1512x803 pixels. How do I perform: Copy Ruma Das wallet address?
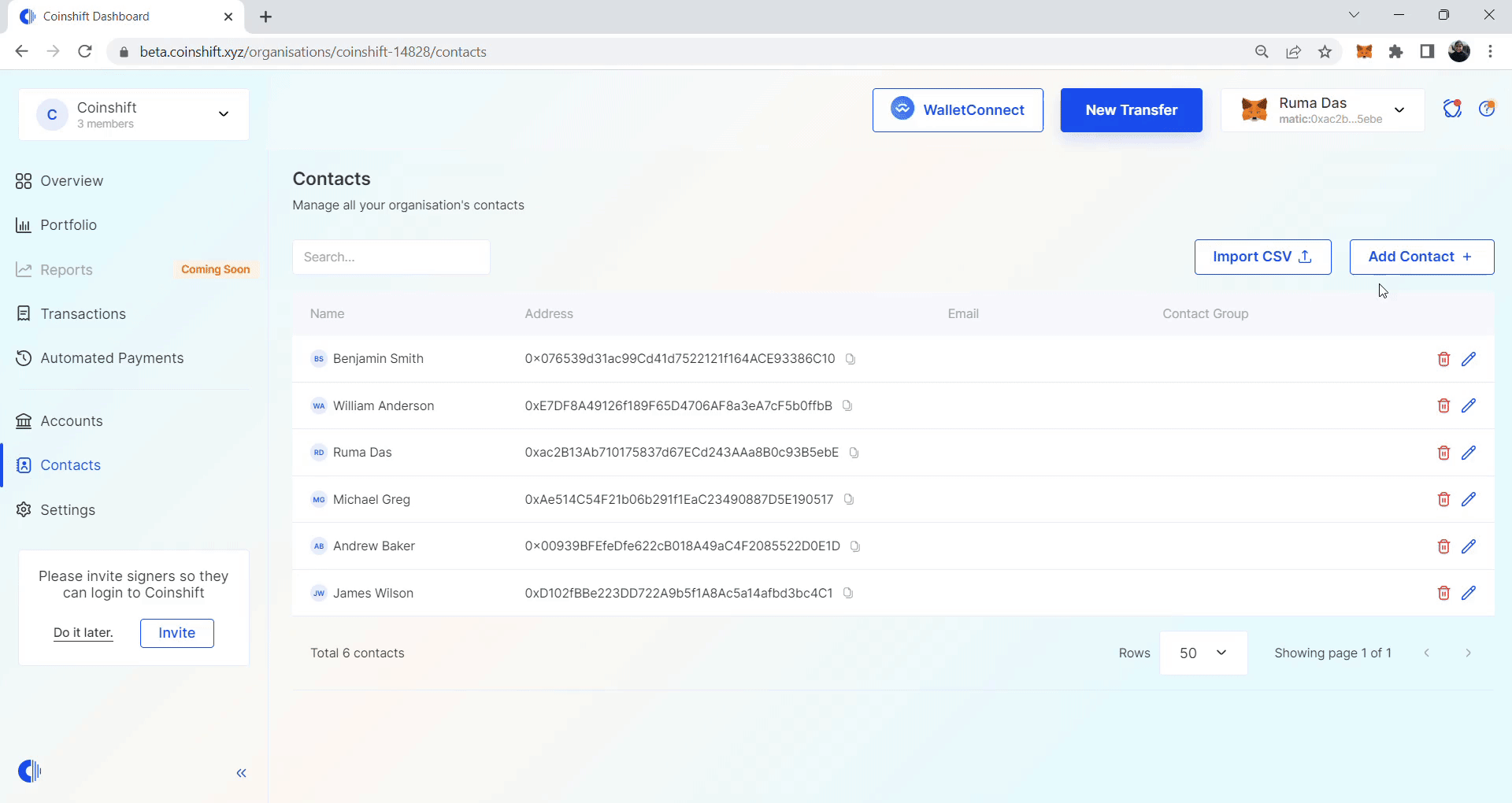tap(854, 453)
